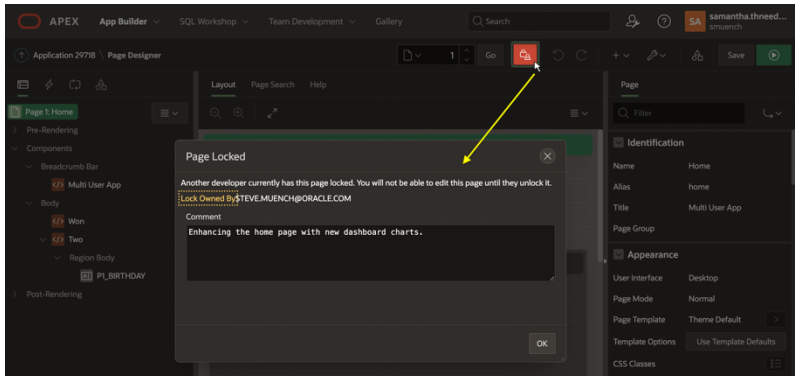801x381 pixels.
Task: Collapse the Components node
Action: point(15,149)
